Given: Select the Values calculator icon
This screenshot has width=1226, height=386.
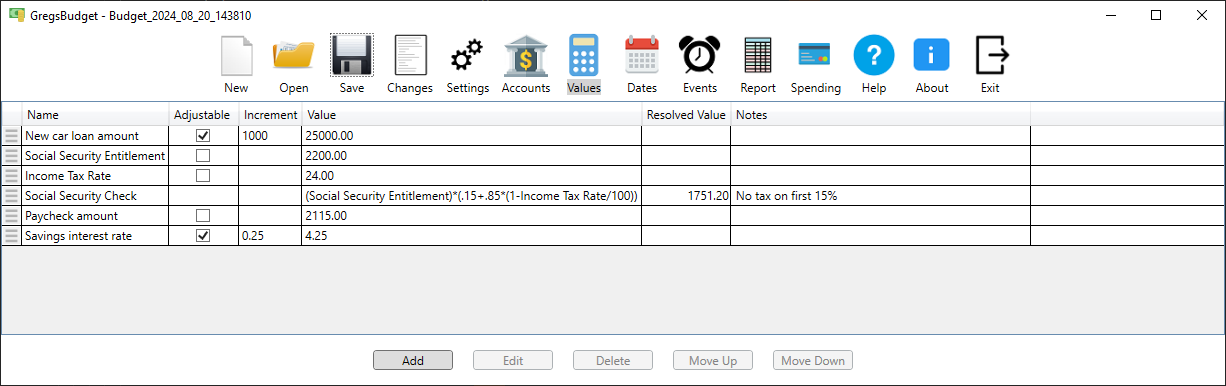Looking at the screenshot, I should point(584,55).
